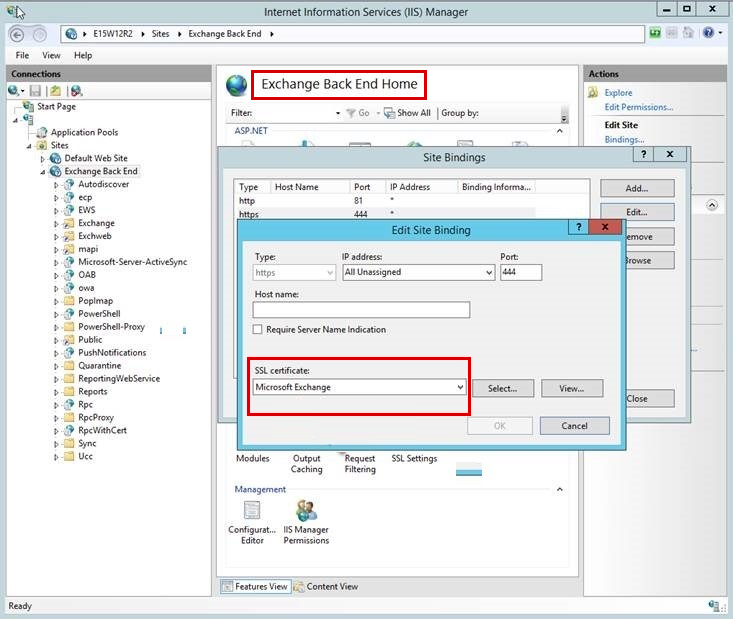
Task: Collapse the Management section chevron
Action: pos(560,489)
